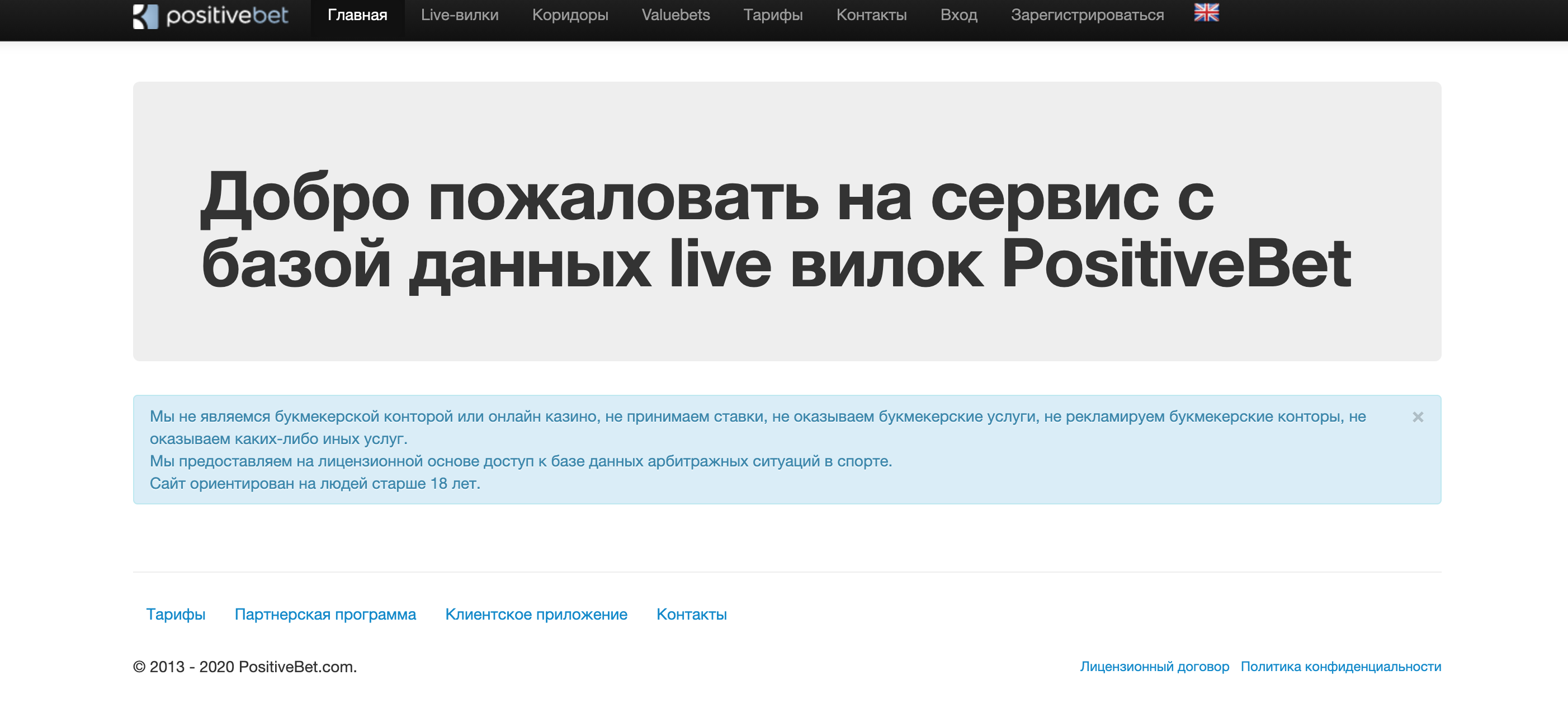The width and height of the screenshot is (1568, 727).
Task: Switch language via the UK flag icon
Action: pyautogui.click(x=1206, y=13)
